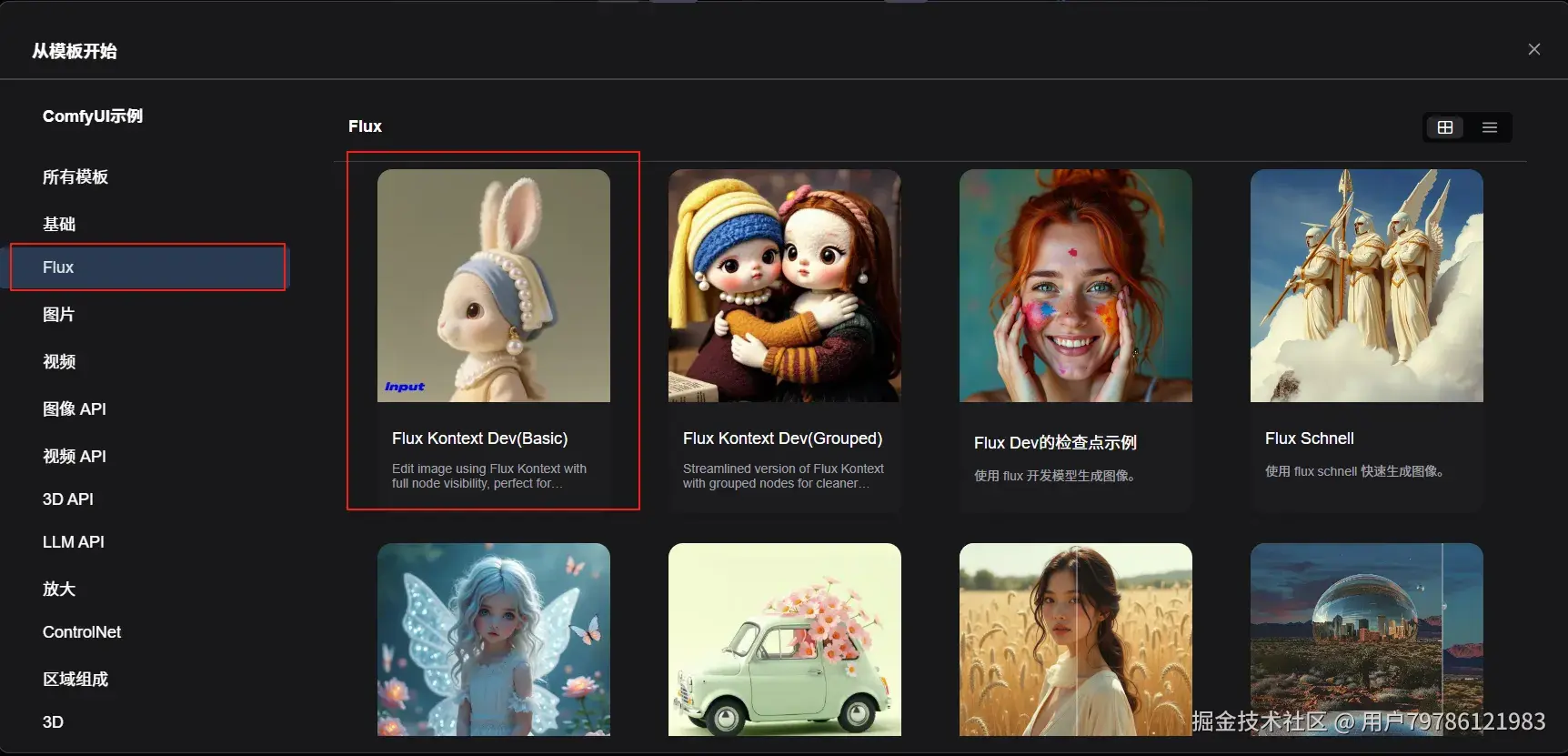The width and height of the screenshot is (1568, 756).
Task: Switch to grid view layout
Action: click(1445, 127)
